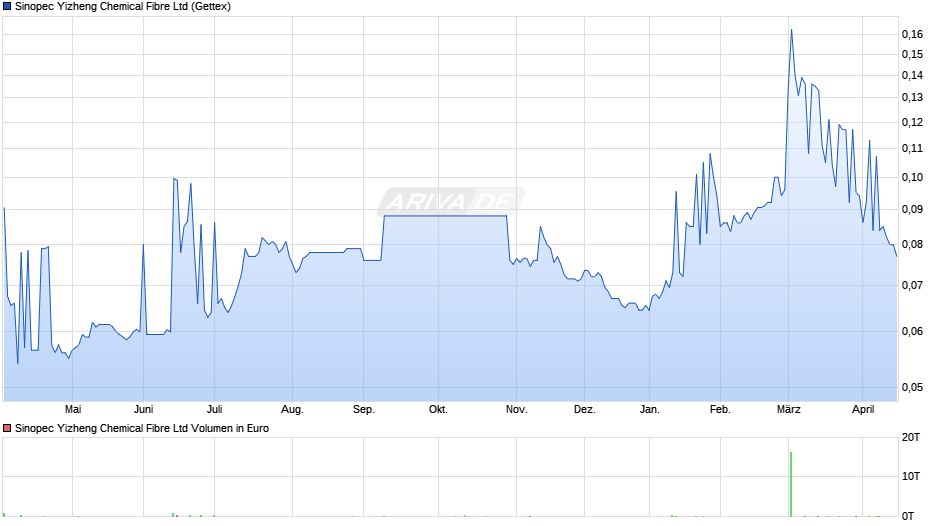The width and height of the screenshot is (940, 526).
Task: Click the 'Juli' x-axis label
Action: tap(215, 410)
